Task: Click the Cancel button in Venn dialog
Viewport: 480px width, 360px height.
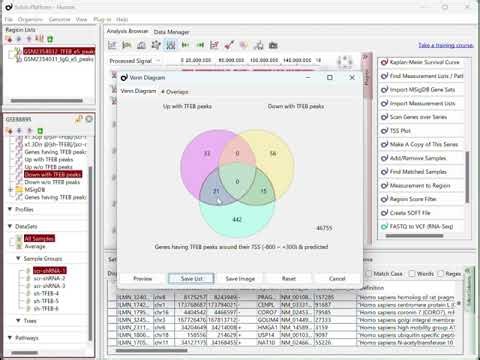Action: [337, 278]
